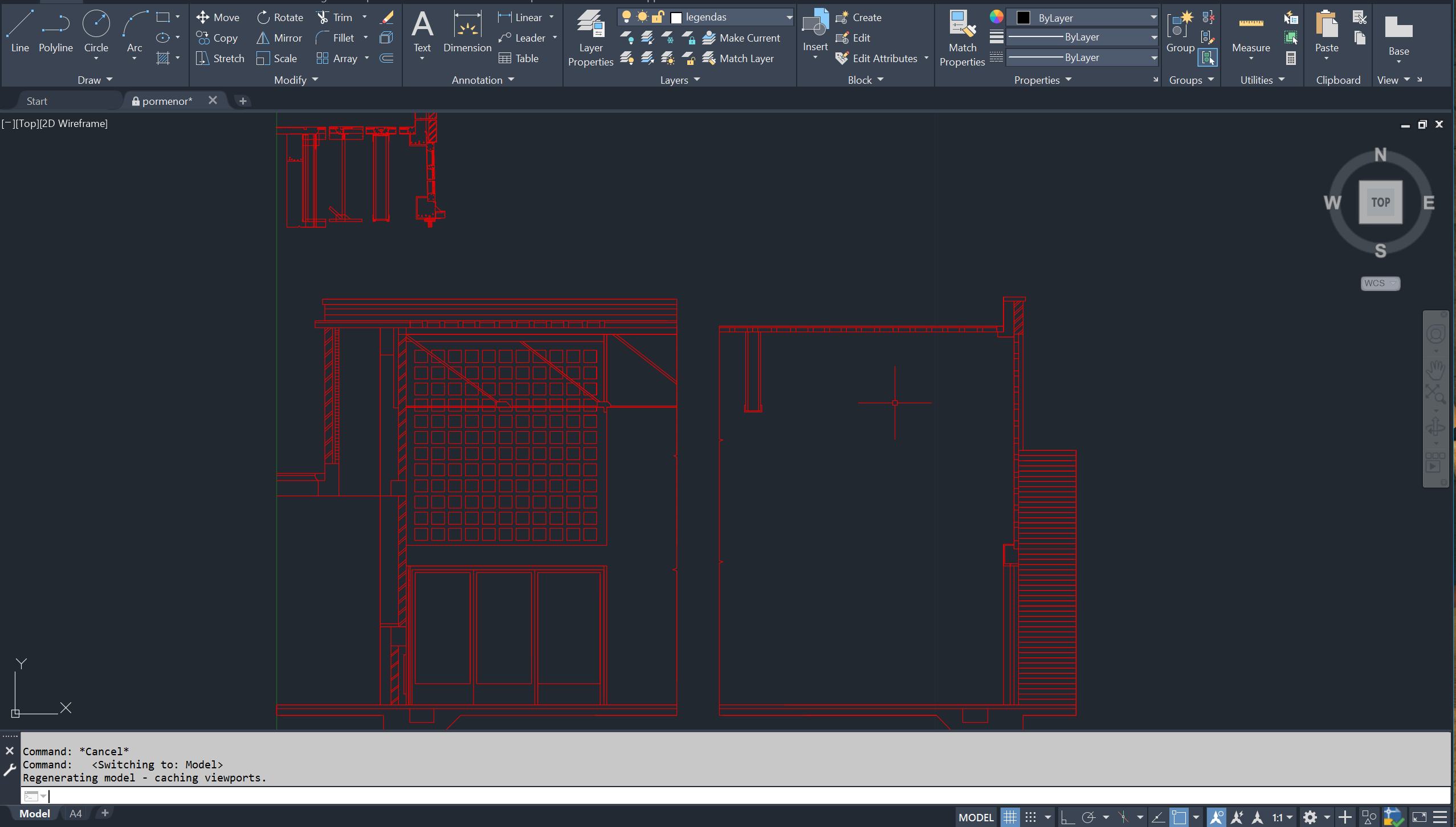The width and height of the screenshot is (1456, 827).
Task: Add a new layout with plus button
Action: click(105, 813)
